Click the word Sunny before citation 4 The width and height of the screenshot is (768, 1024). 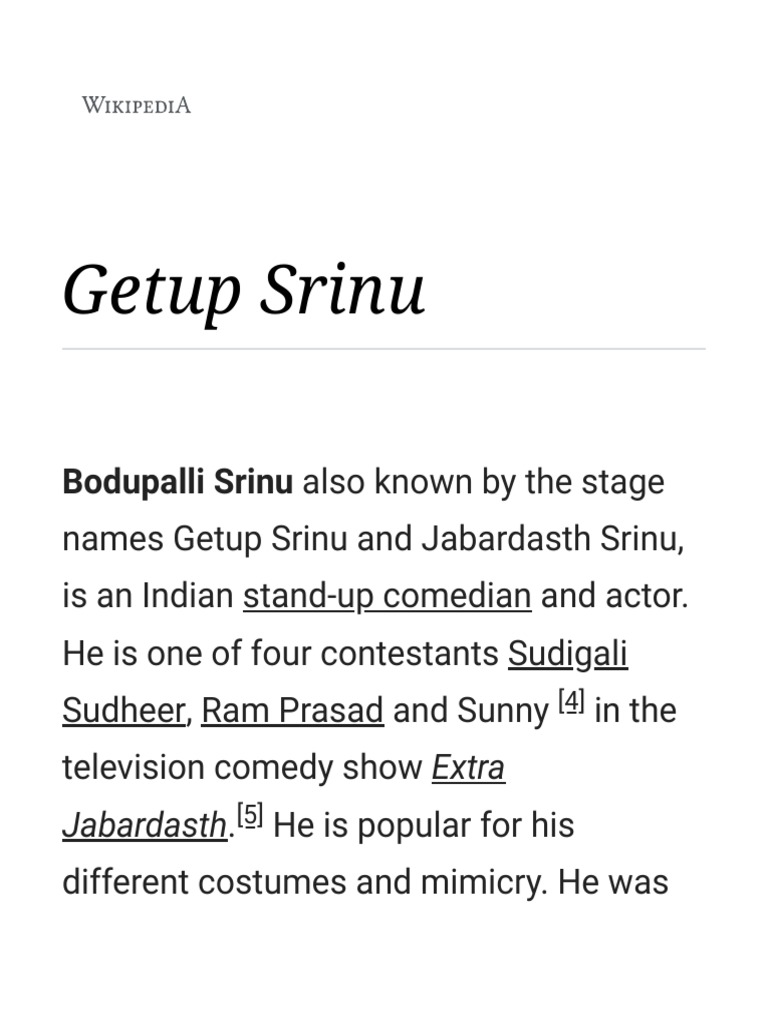pos(503,711)
